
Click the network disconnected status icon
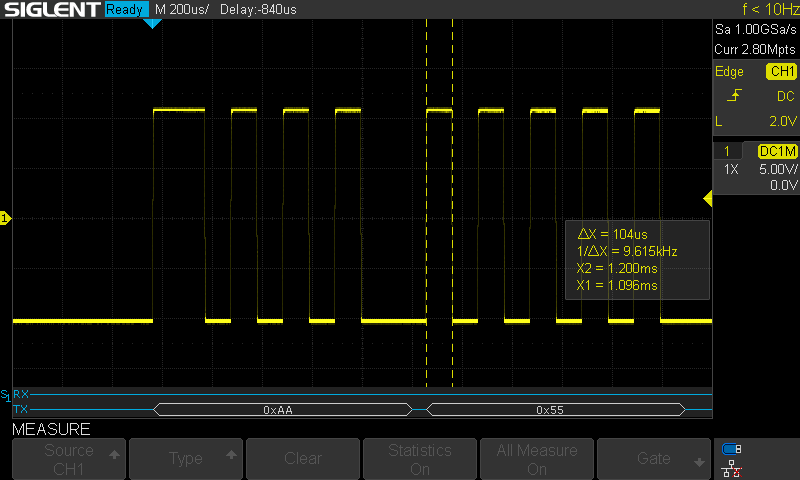[732, 468]
